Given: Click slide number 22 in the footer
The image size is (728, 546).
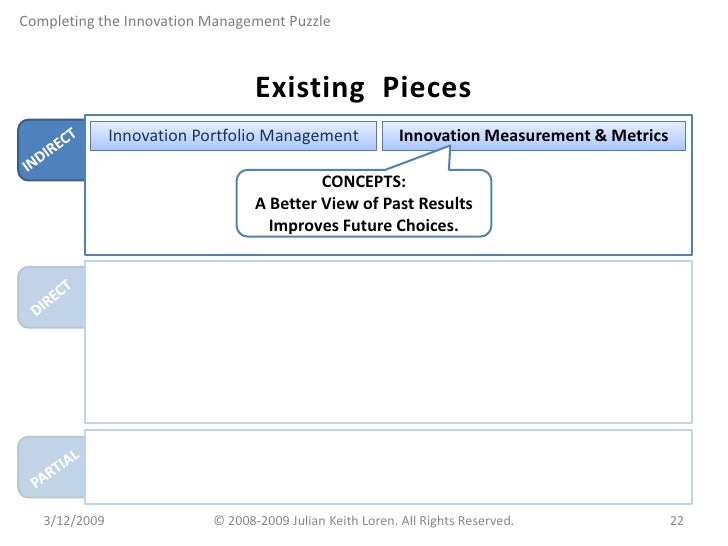Looking at the screenshot, I should 677,520.
